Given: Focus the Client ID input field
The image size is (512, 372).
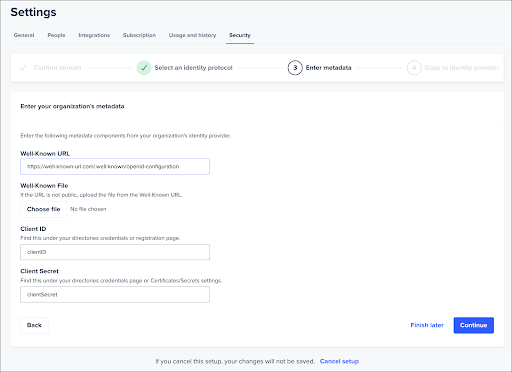Looking at the screenshot, I should click(x=115, y=252).
